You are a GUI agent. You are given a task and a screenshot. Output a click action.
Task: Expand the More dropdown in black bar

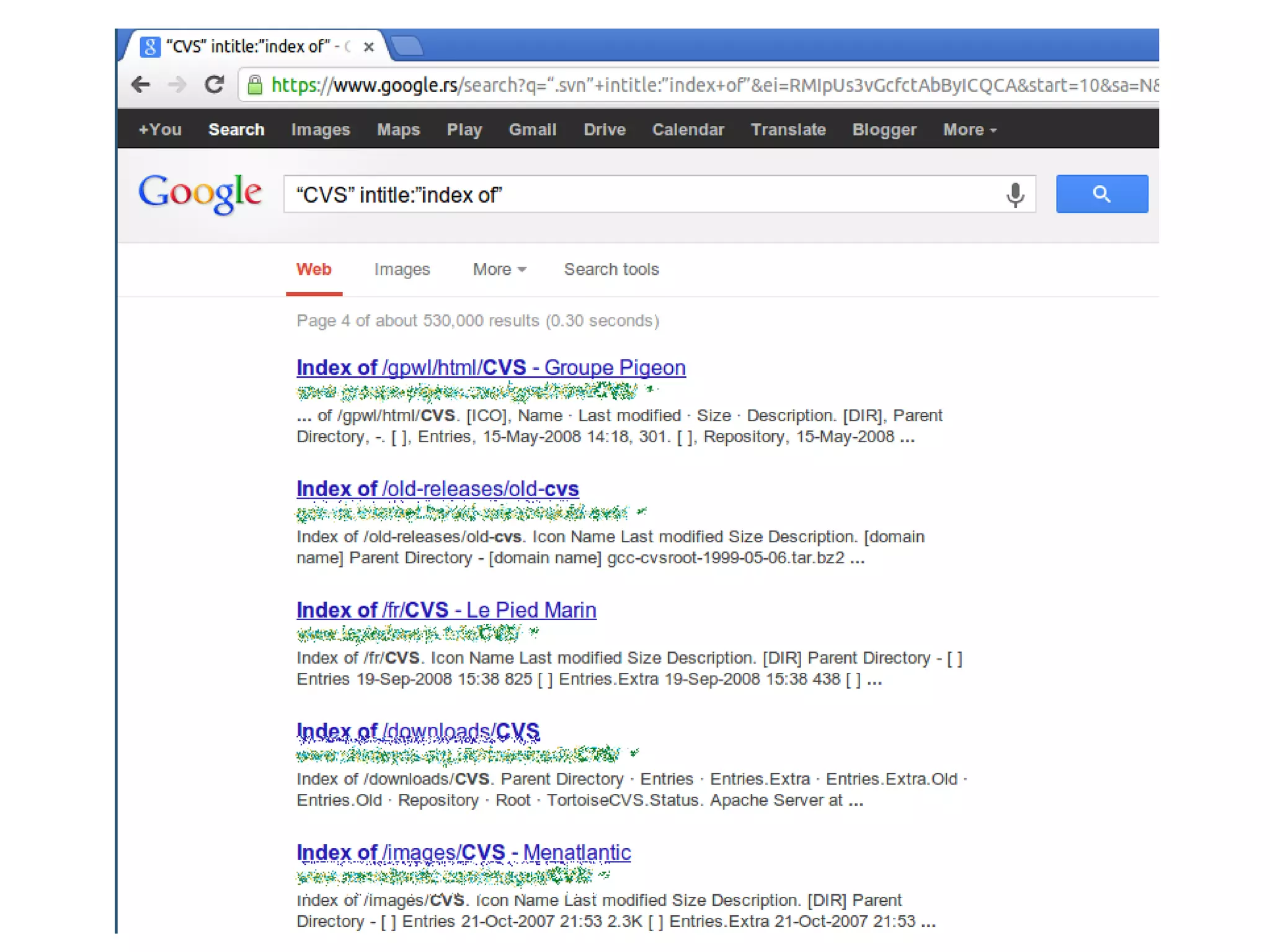tap(969, 130)
